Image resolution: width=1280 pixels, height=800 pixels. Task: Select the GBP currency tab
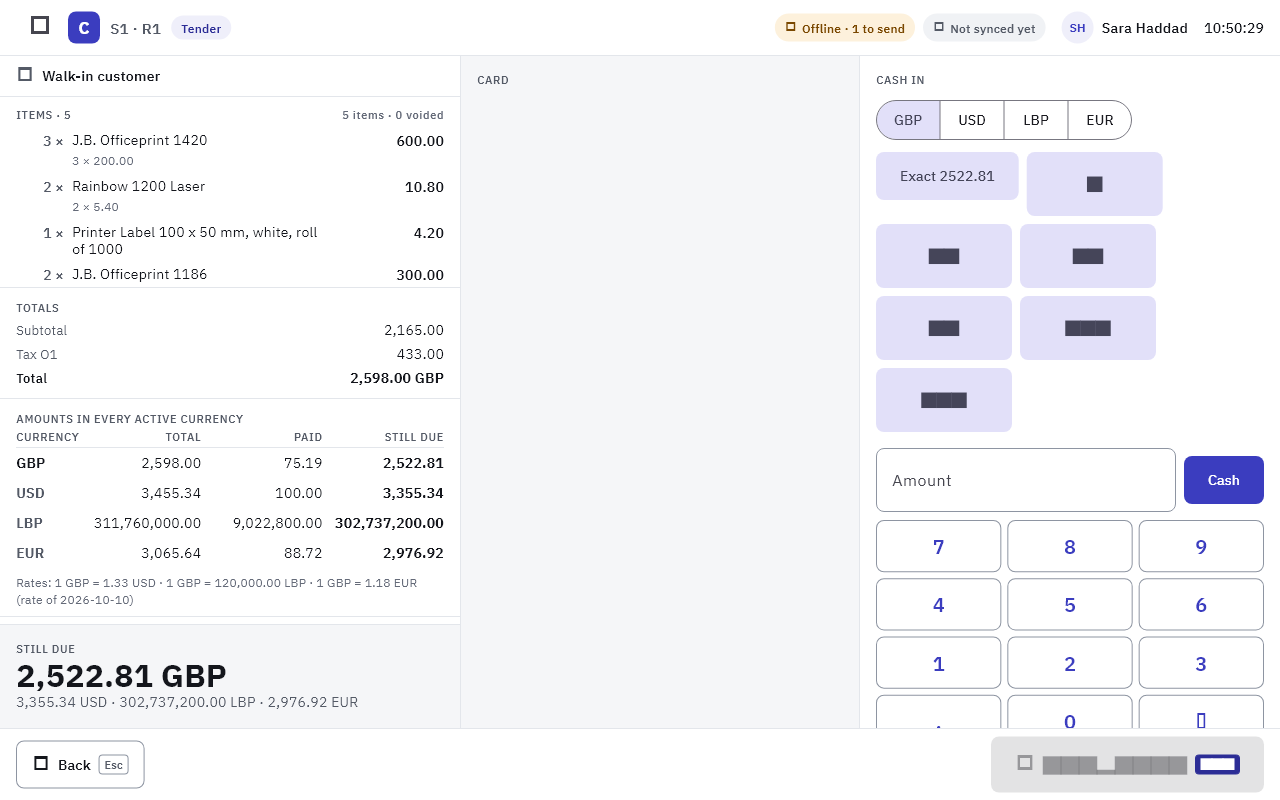tap(908, 120)
